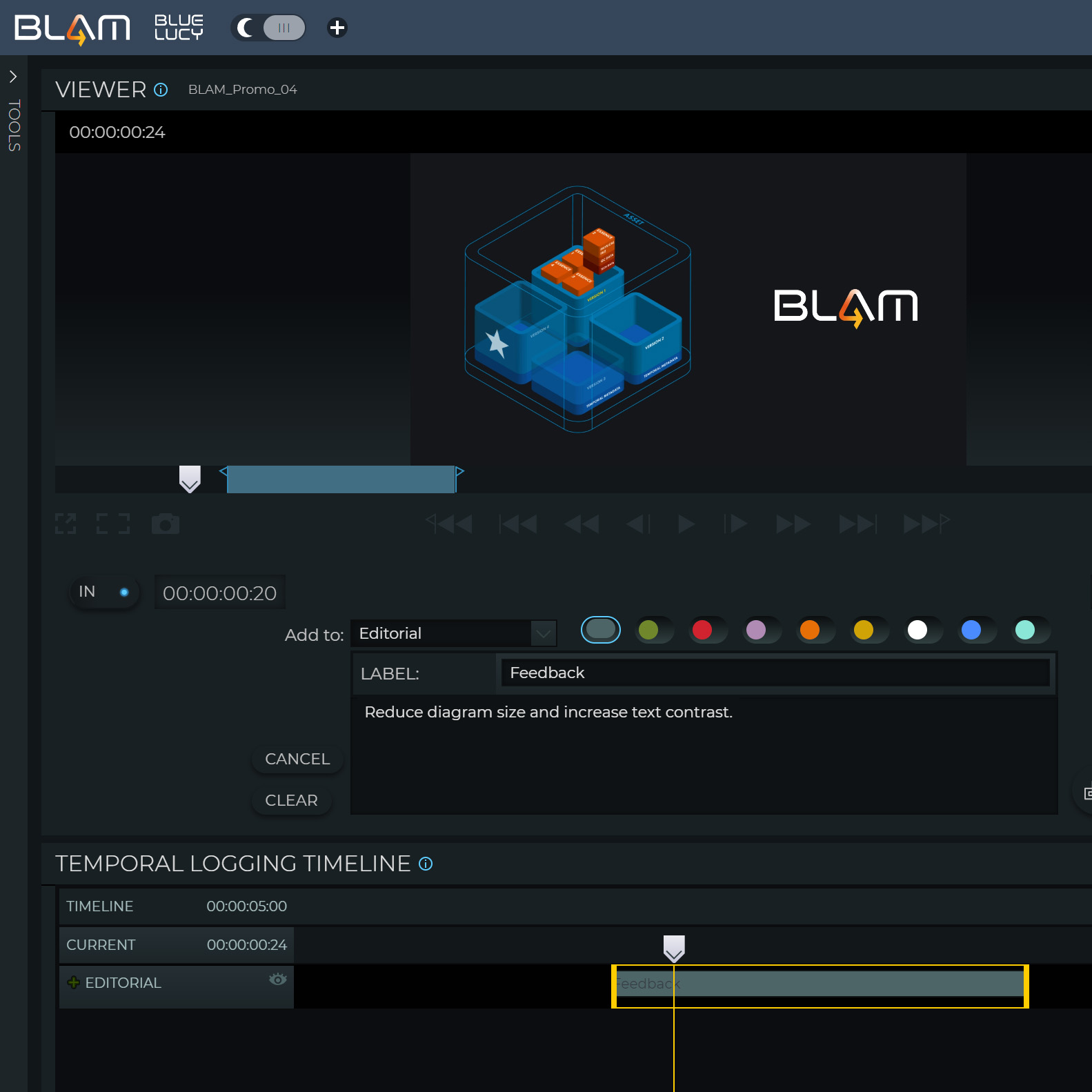This screenshot has height=1092, width=1092.
Task: Jump to the start of the clip
Action: click(x=449, y=524)
